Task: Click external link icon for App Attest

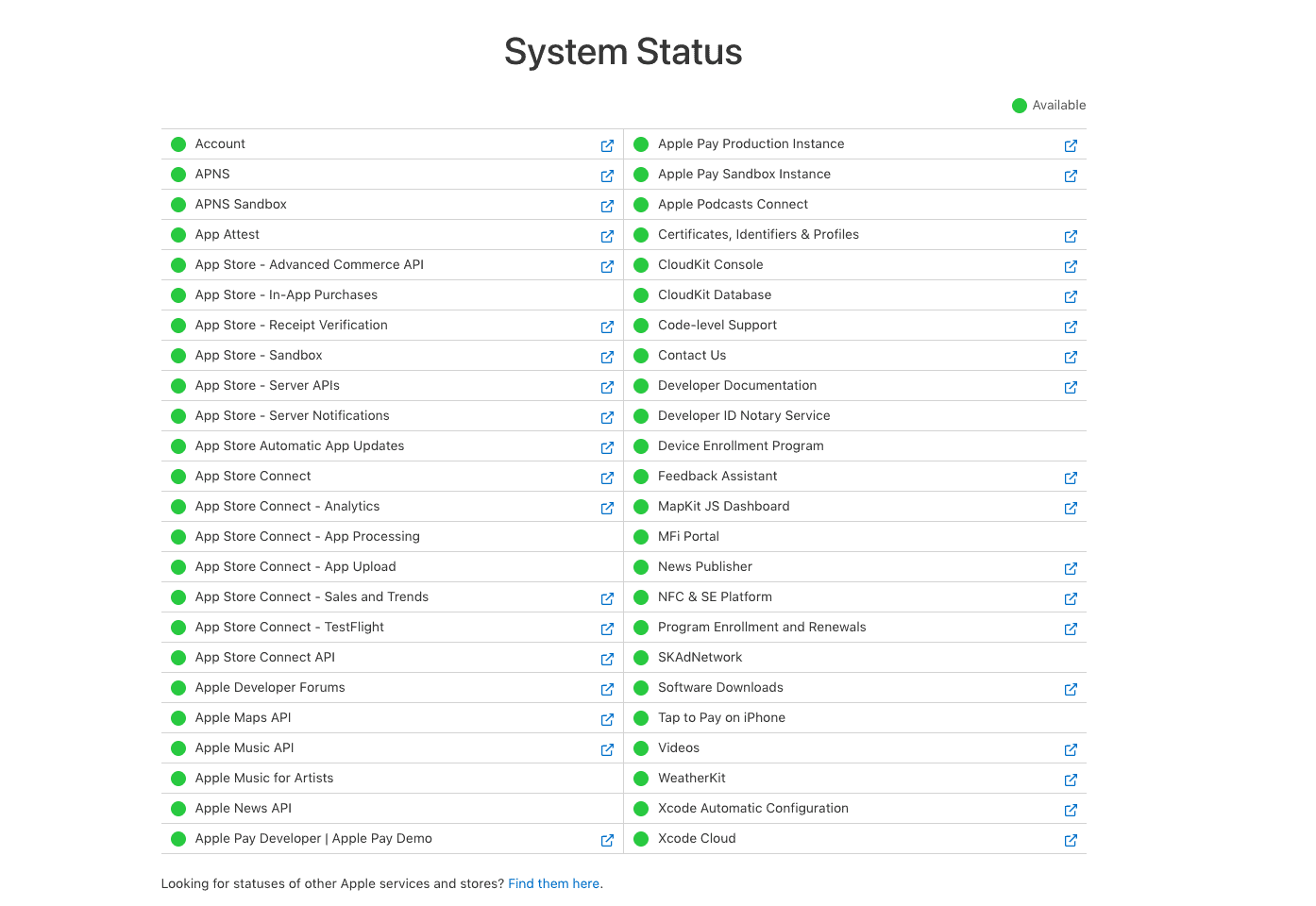Action: coord(607,236)
